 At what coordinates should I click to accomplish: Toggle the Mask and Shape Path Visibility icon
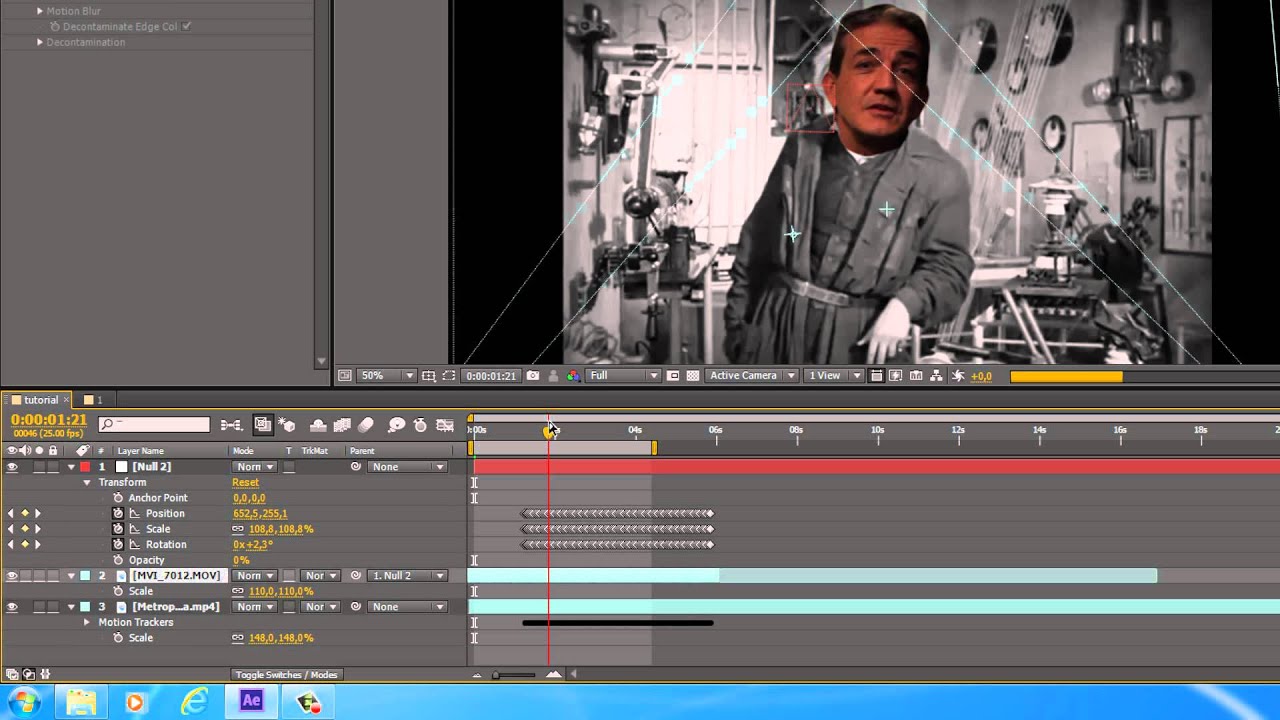click(449, 376)
